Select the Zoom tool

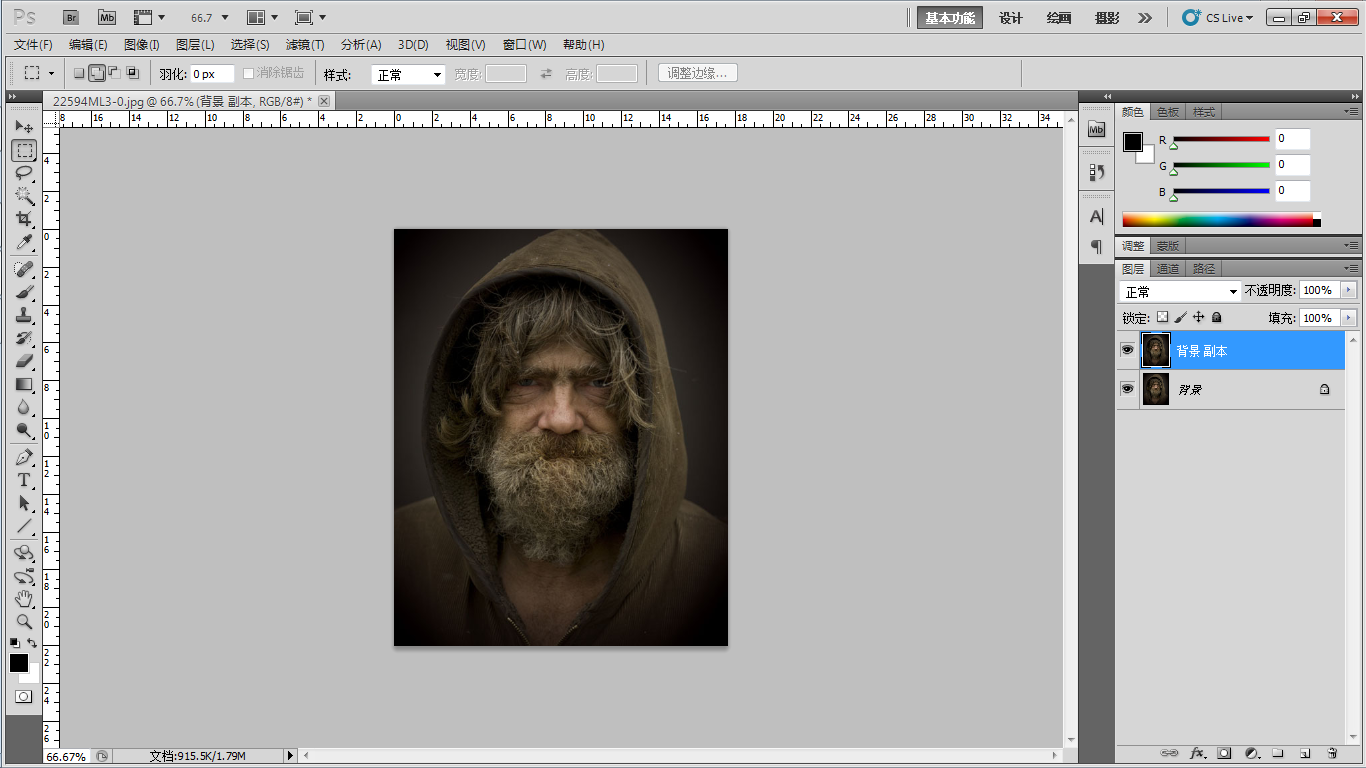(24, 622)
